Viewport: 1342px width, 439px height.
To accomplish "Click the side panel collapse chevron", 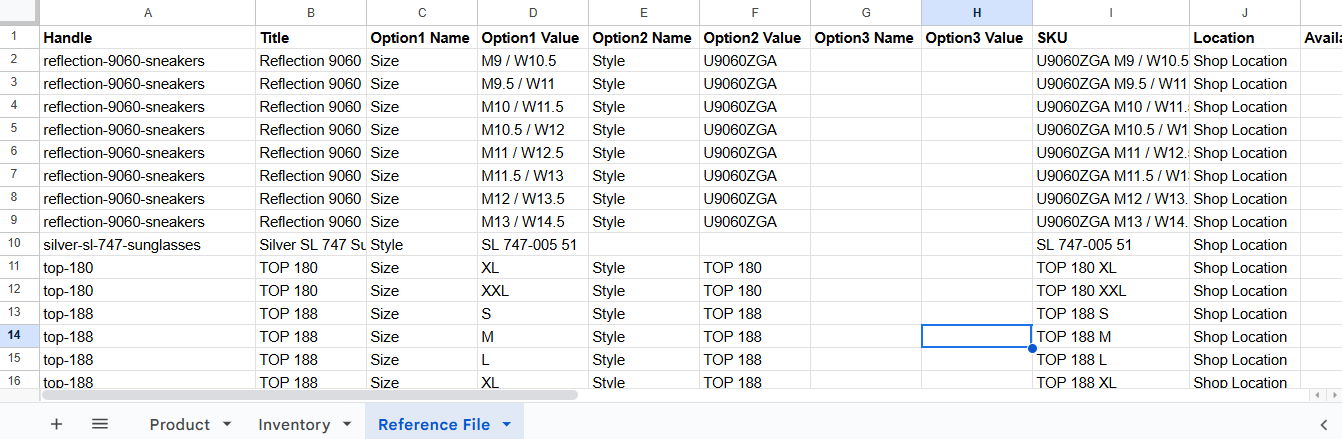I will tap(1323, 425).
